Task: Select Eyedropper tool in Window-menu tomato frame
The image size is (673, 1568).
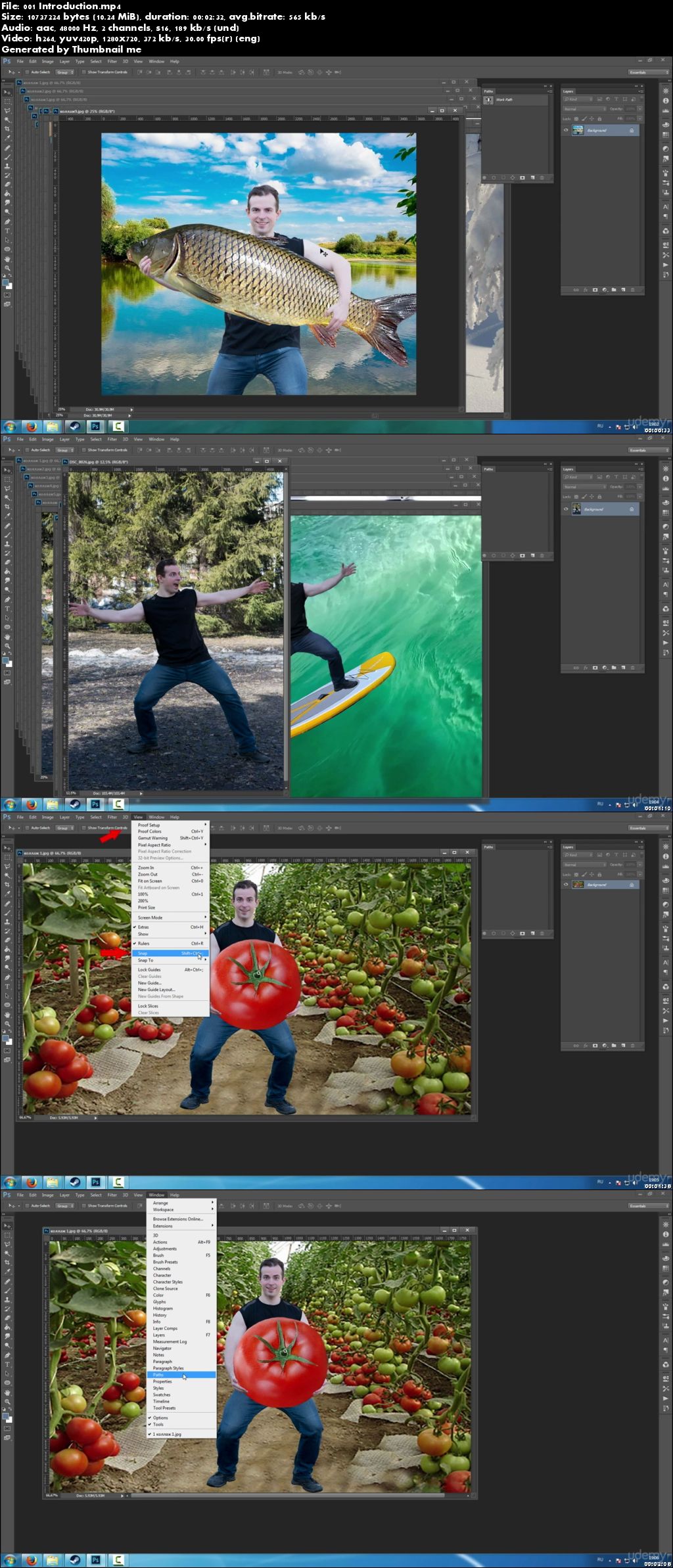Action: click(x=8, y=1272)
